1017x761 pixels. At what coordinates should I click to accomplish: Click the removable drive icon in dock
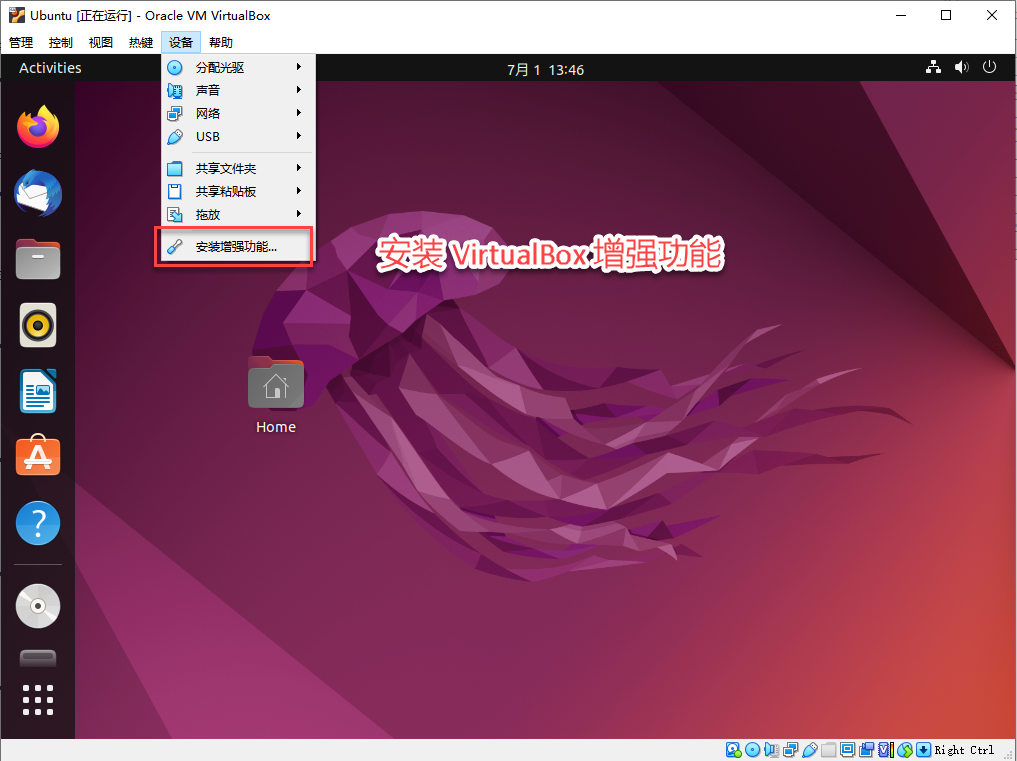click(38, 658)
